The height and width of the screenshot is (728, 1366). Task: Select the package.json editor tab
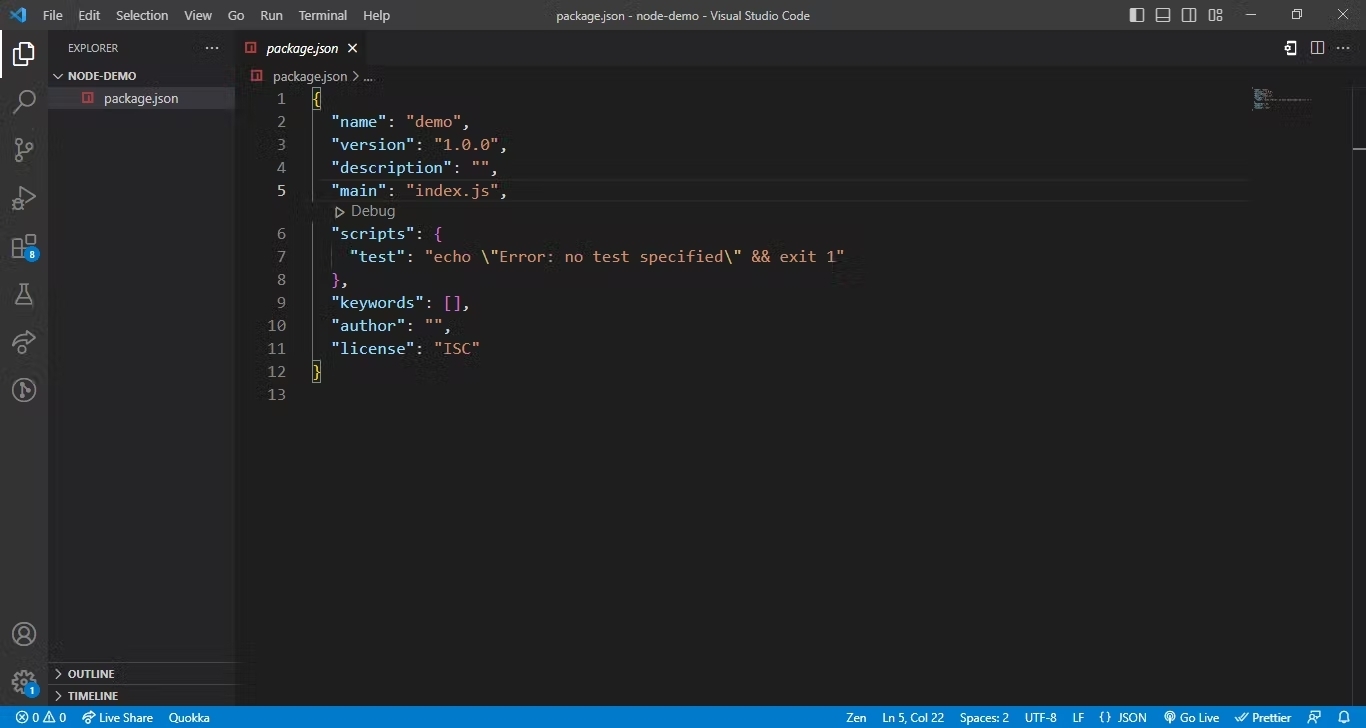pyautogui.click(x=300, y=48)
